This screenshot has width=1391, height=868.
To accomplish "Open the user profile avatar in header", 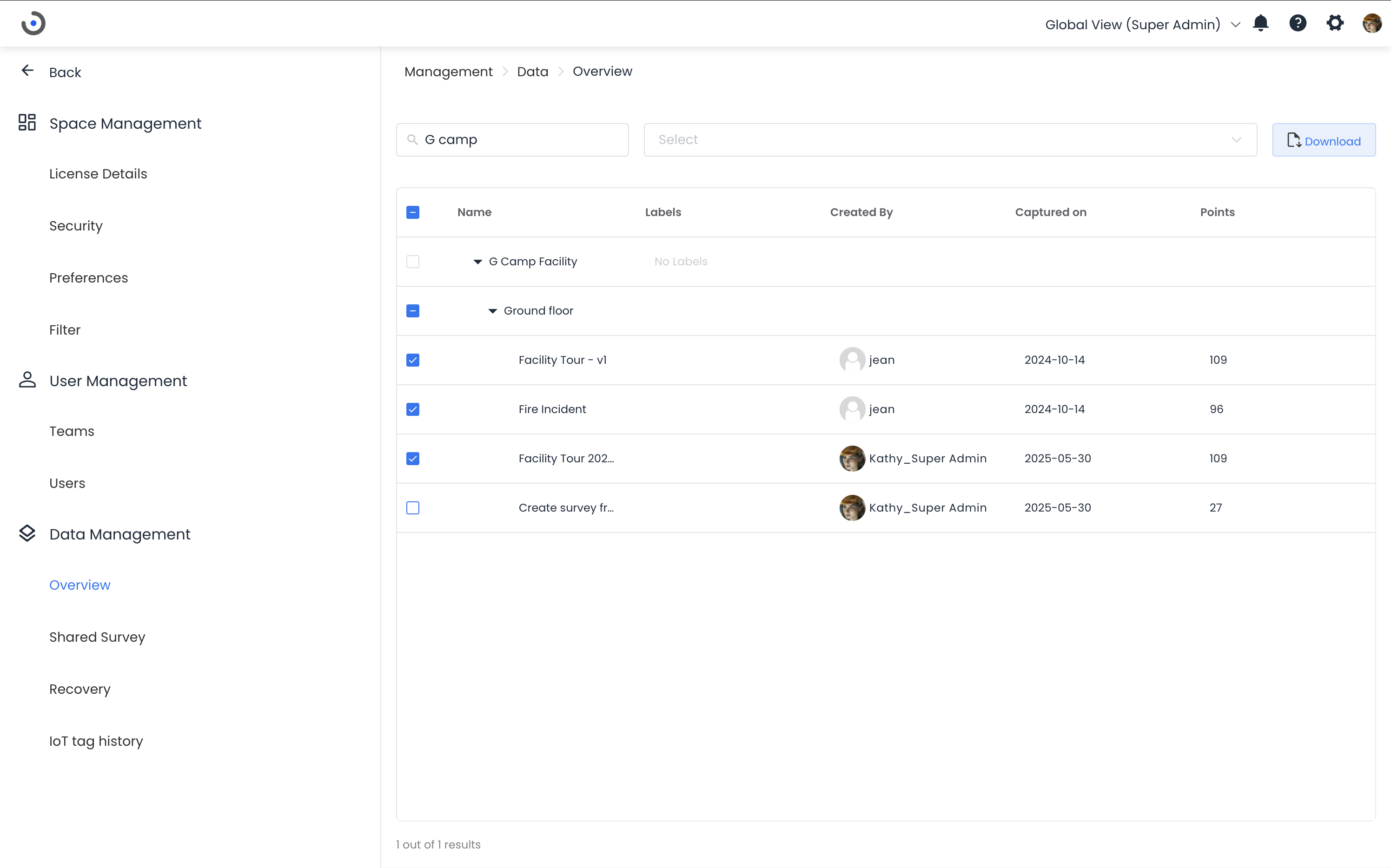I will point(1372,24).
